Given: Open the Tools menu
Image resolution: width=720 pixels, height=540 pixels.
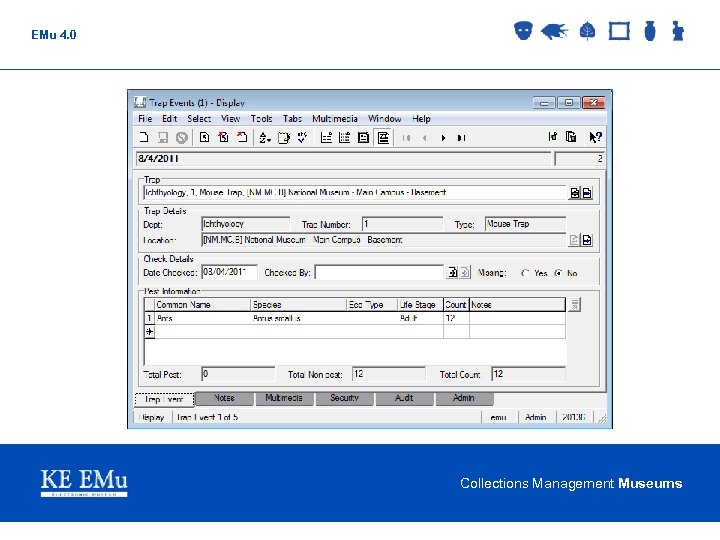Looking at the screenshot, I should coord(261,118).
